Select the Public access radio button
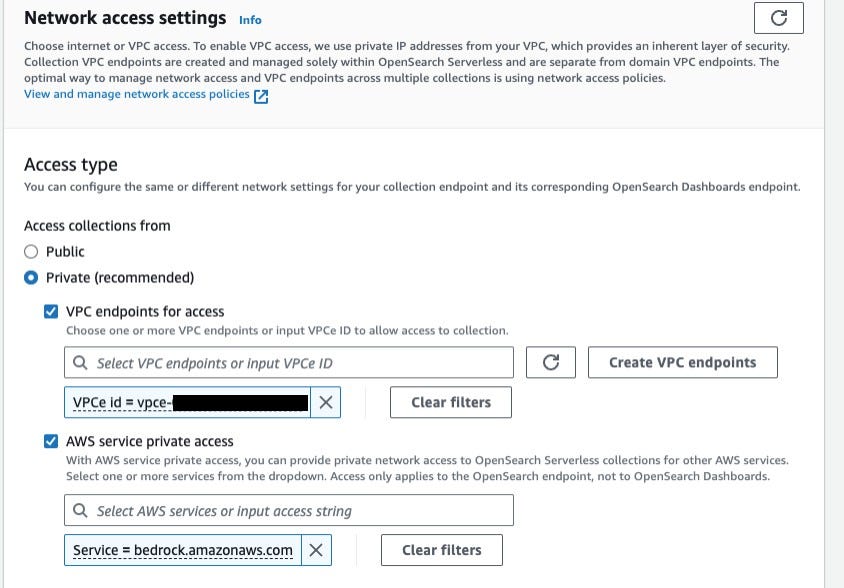This screenshot has width=844, height=588. point(31,252)
